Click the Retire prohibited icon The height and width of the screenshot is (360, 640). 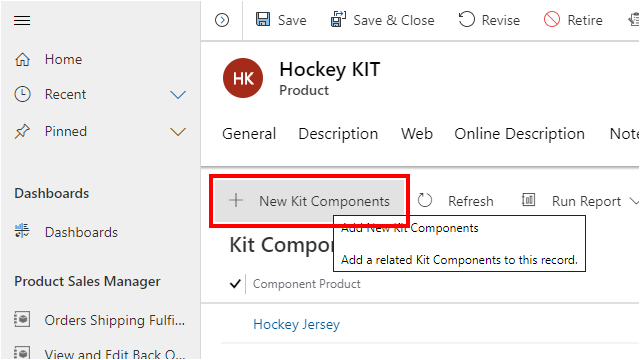click(x=552, y=19)
